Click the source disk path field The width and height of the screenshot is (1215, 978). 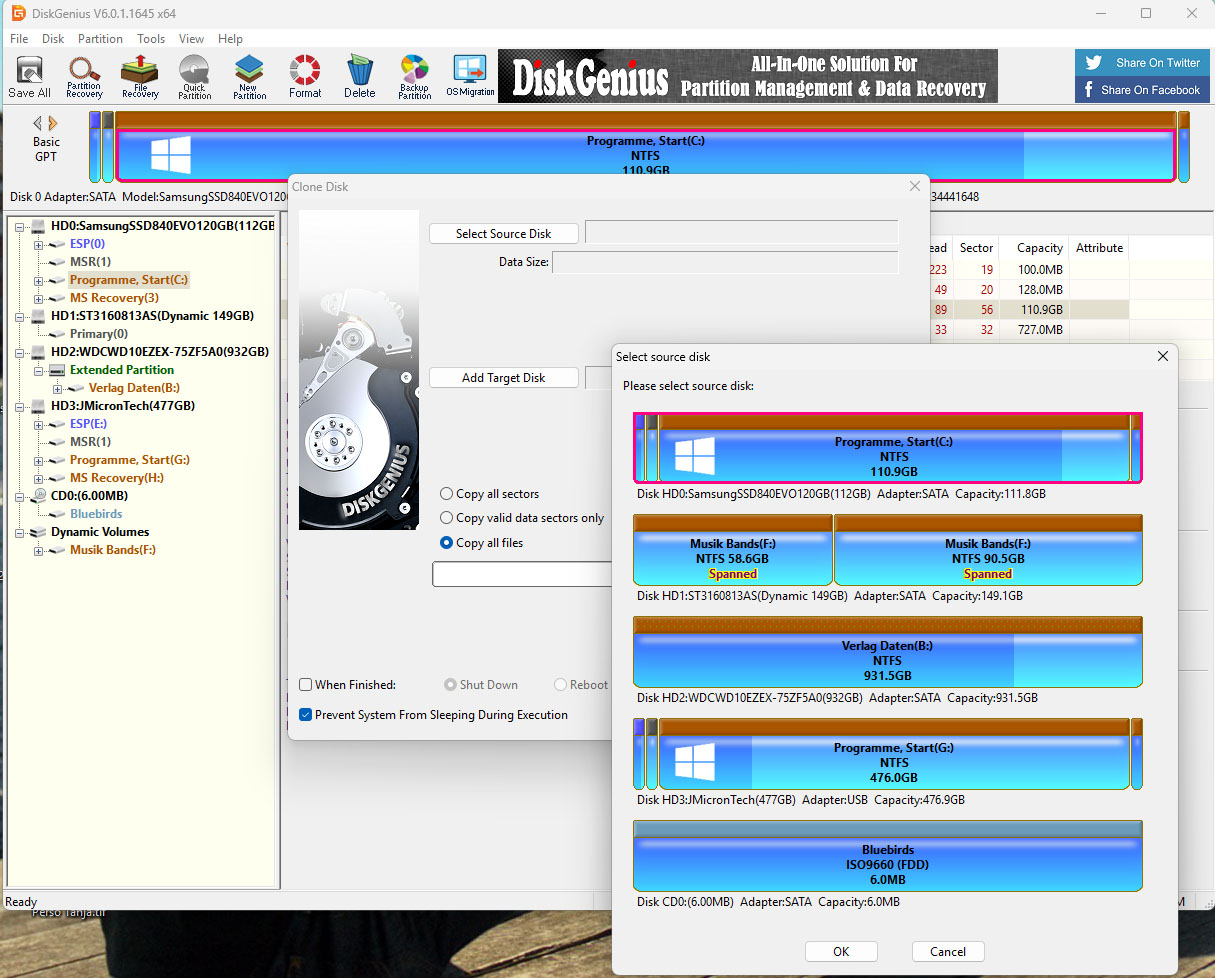(741, 233)
